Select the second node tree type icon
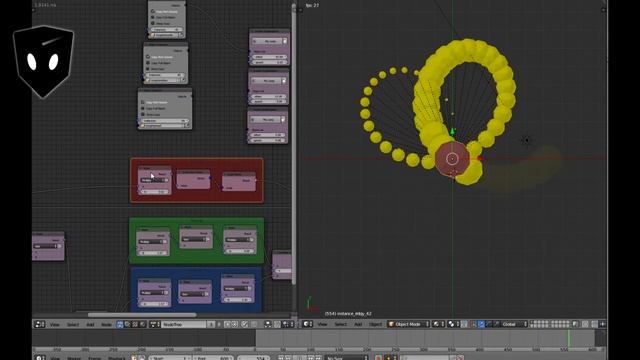 tap(127, 324)
